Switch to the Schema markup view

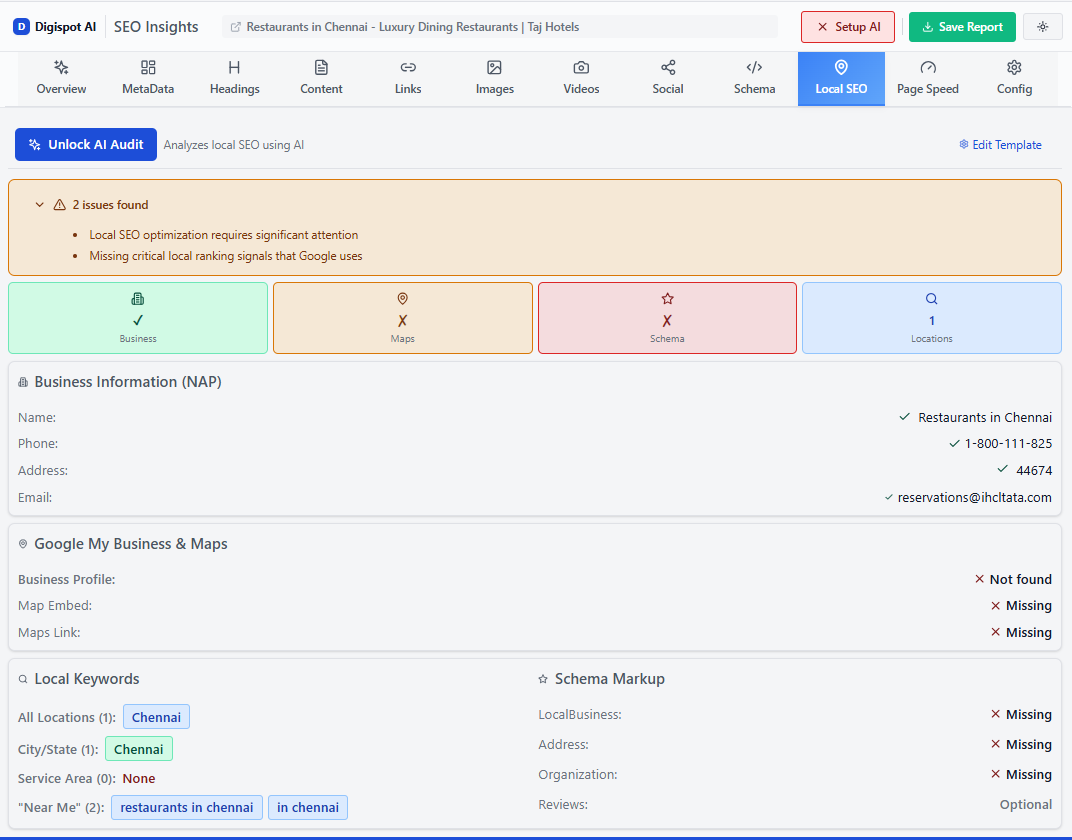pyautogui.click(x=754, y=77)
